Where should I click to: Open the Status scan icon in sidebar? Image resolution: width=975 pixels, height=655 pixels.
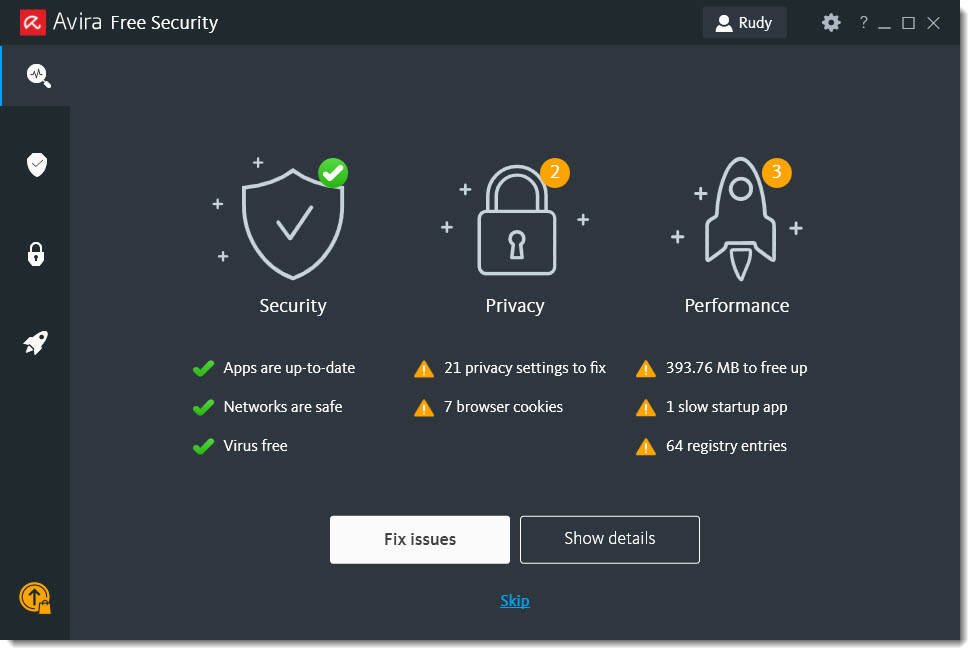click(x=38, y=75)
